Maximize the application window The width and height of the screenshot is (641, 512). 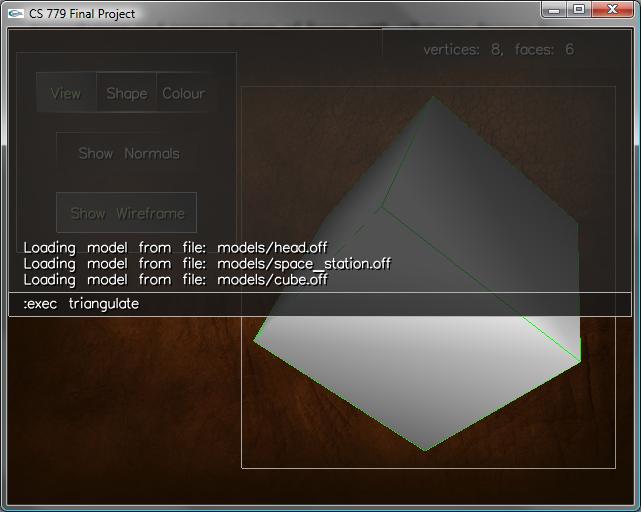[x=579, y=9]
